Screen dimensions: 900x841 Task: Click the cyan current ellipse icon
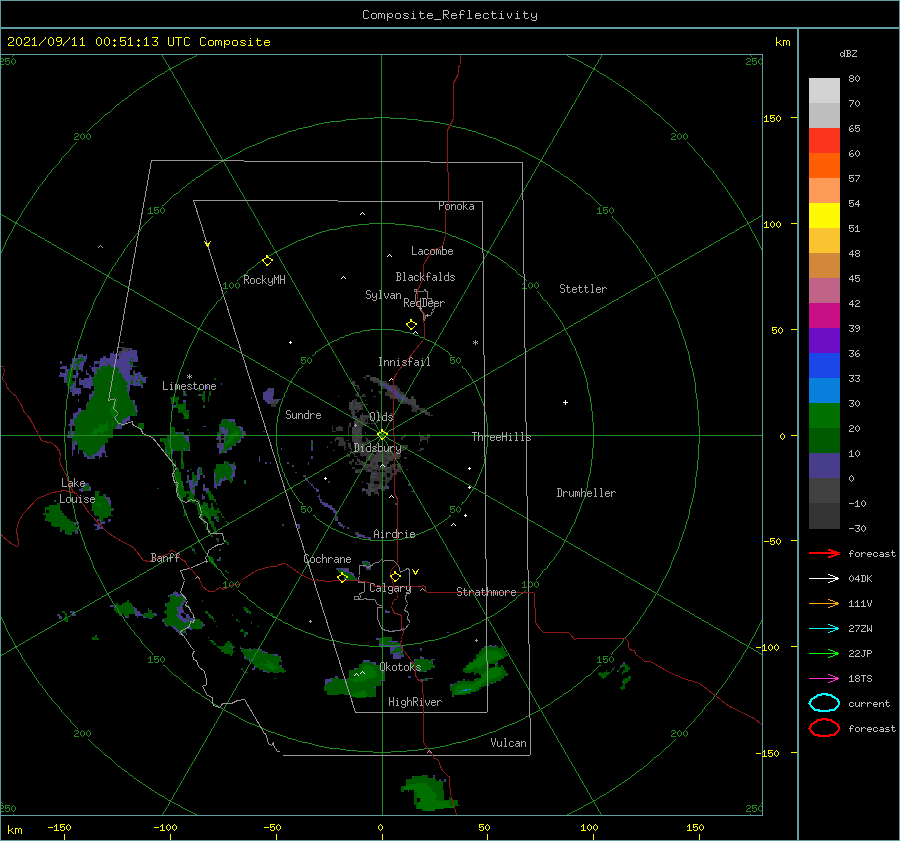[x=824, y=703]
